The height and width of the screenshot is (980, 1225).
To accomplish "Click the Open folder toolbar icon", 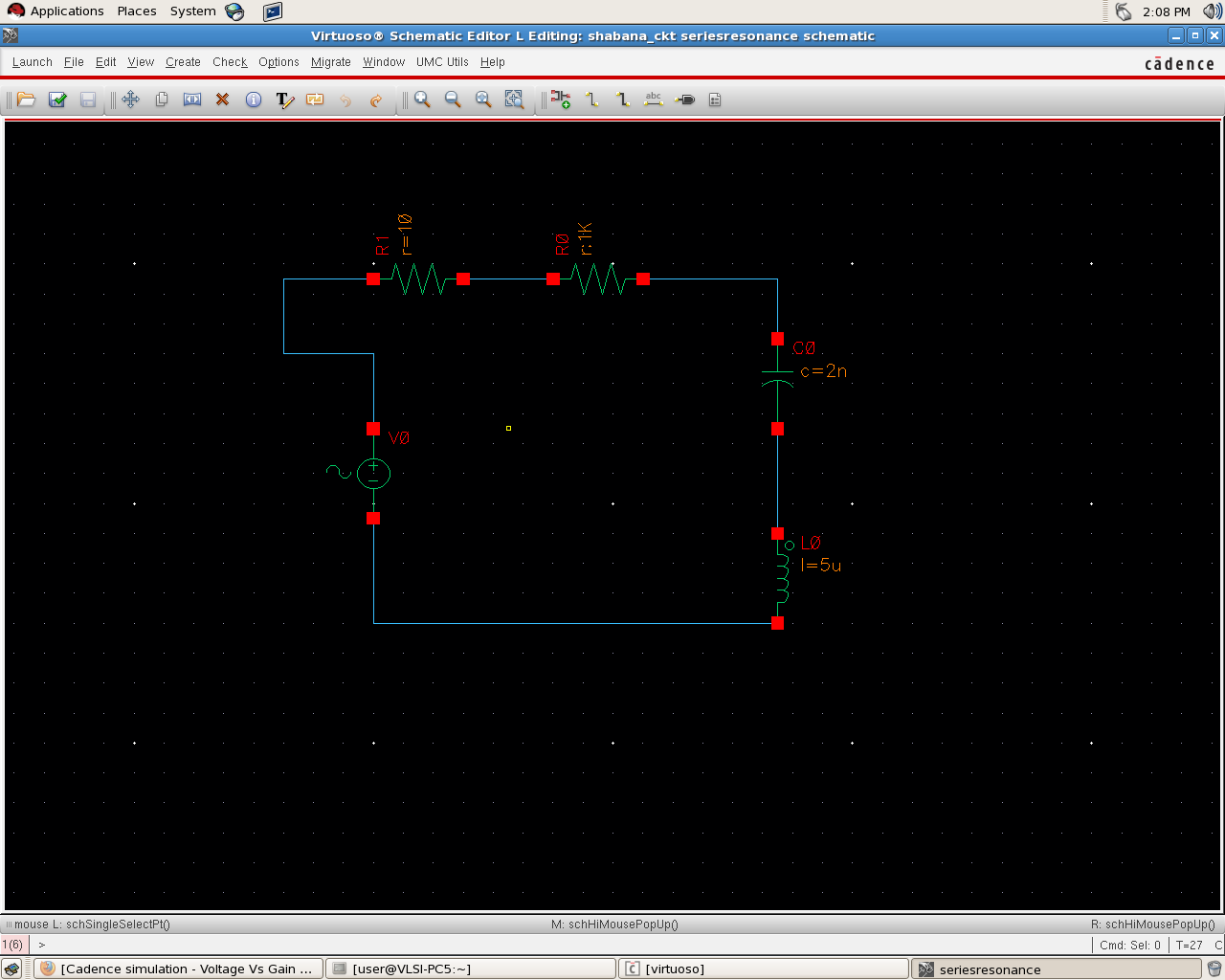I will point(27,100).
